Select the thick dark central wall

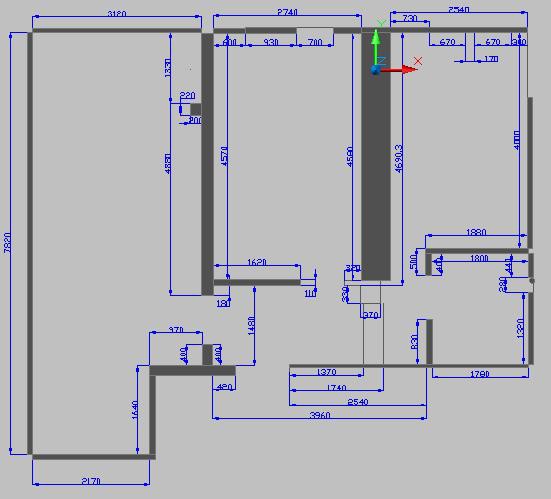[376, 156]
